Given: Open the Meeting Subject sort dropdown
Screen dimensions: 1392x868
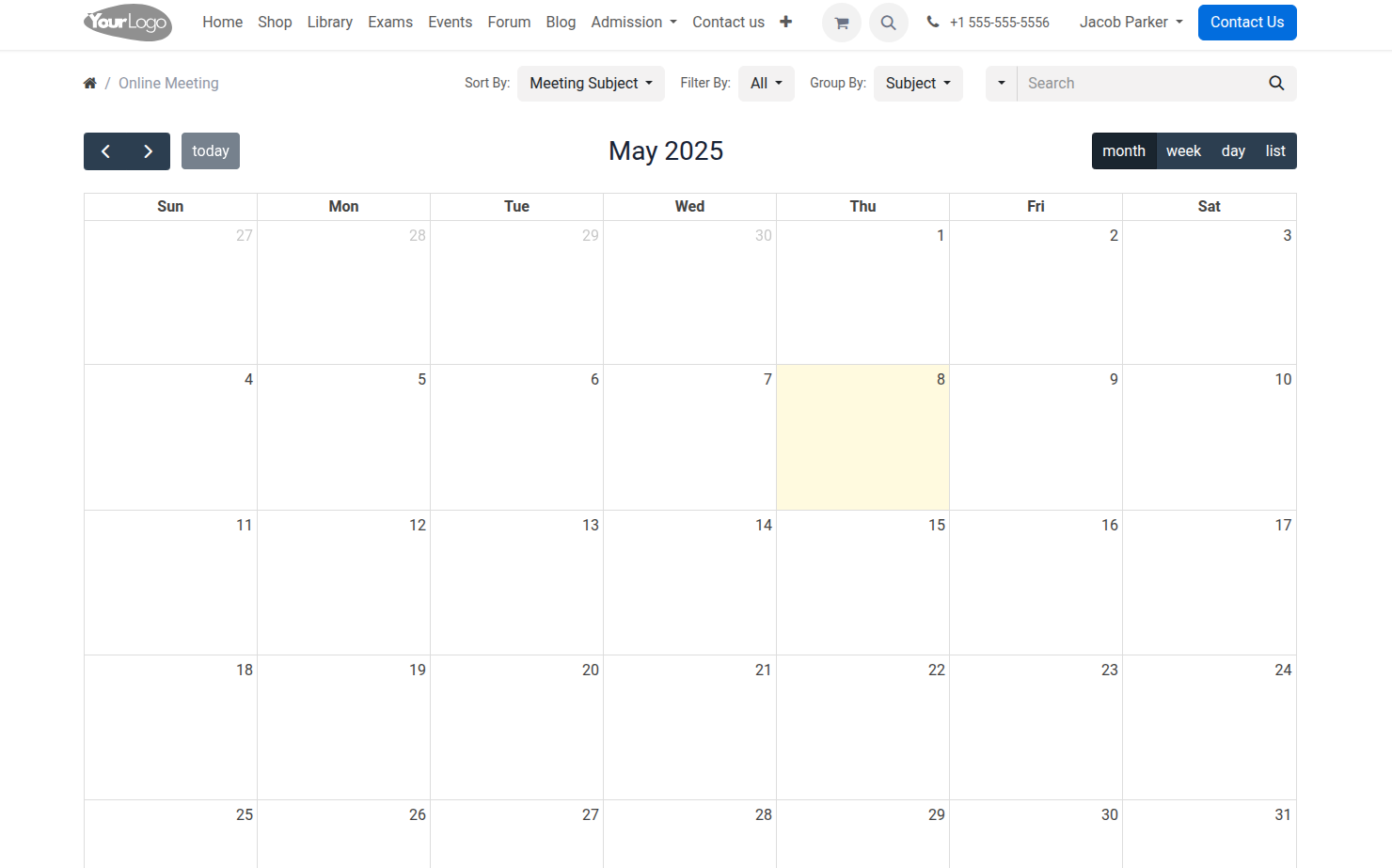Looking at the screenshot, I should pos(590,84).
